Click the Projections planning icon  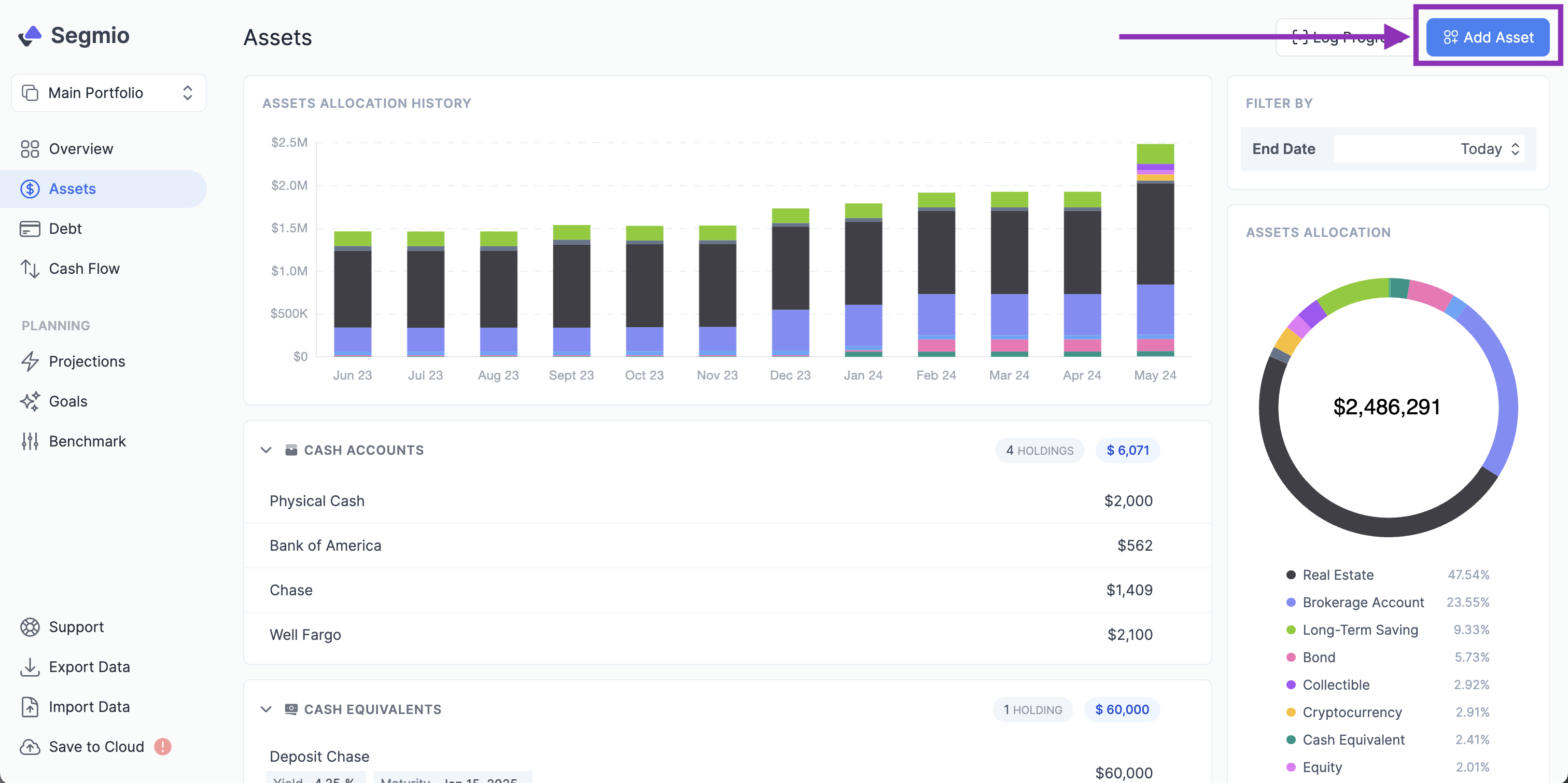[x=29, y=360]
